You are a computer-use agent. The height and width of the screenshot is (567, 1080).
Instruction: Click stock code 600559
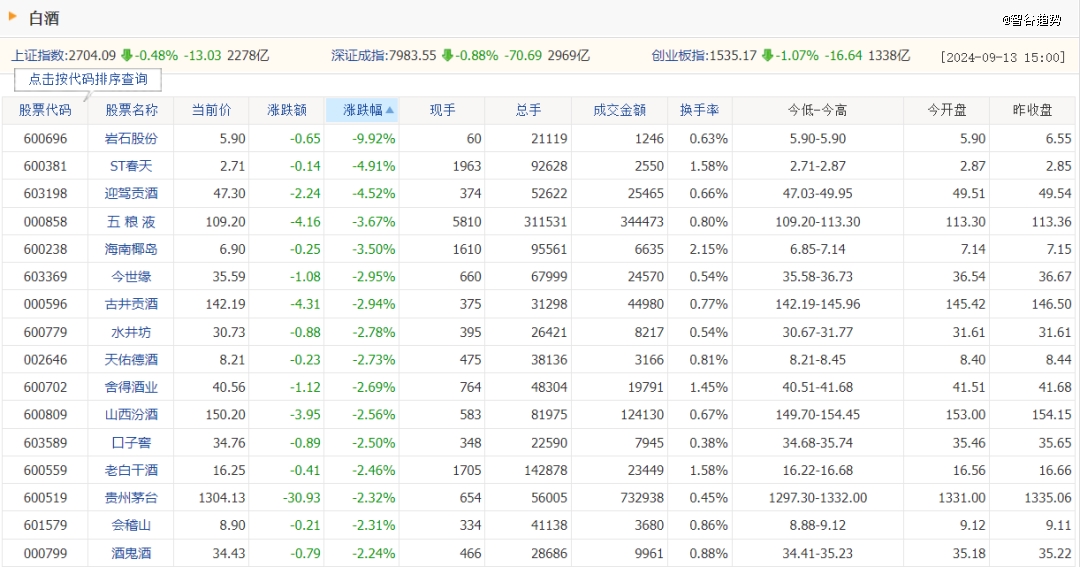[x=45, y=471]
